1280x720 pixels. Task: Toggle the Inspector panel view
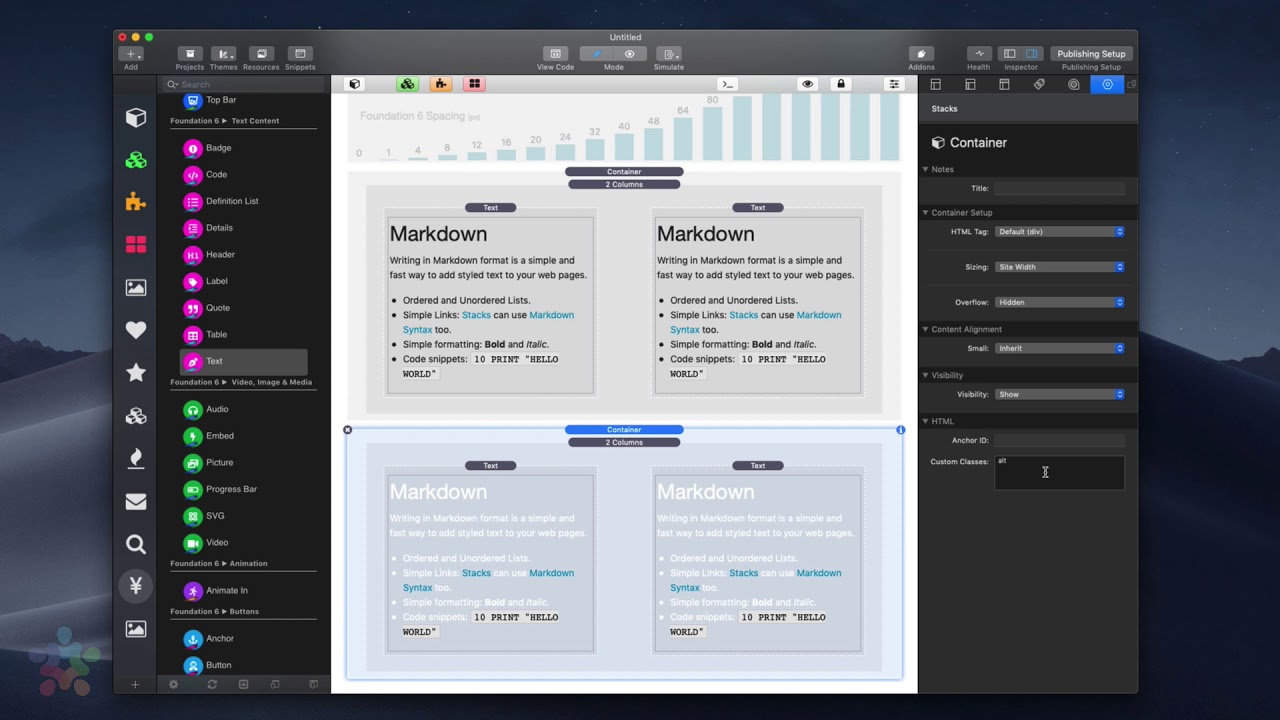(1021, 54)
